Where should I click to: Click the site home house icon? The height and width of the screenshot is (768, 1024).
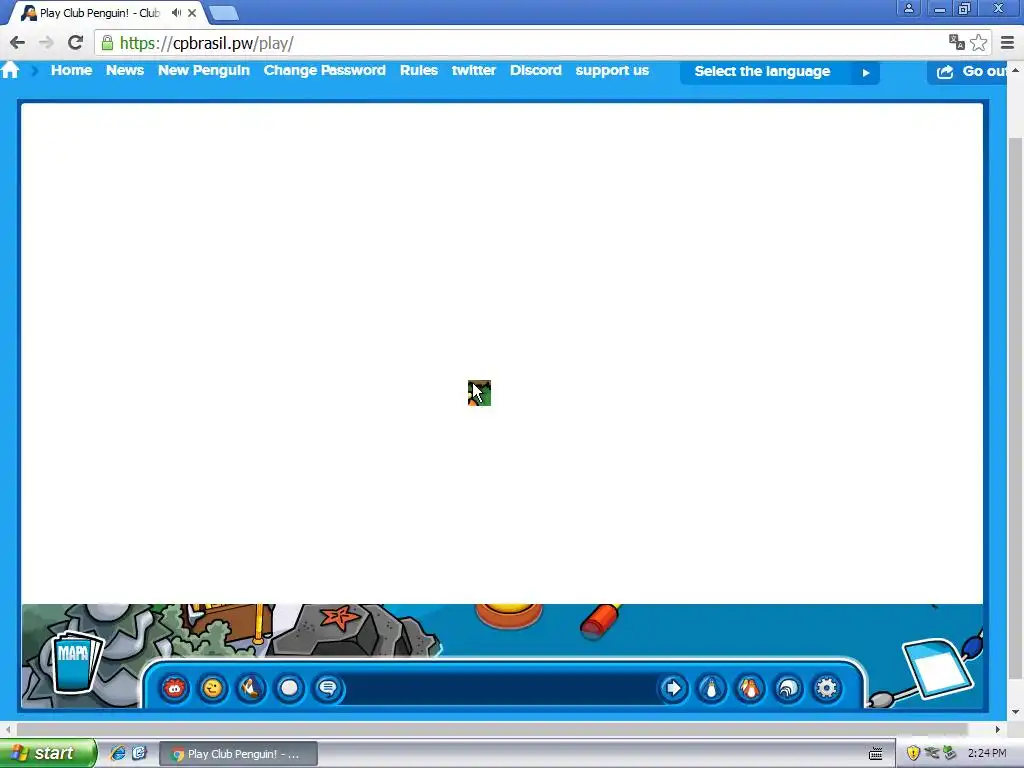coord(10,70)
